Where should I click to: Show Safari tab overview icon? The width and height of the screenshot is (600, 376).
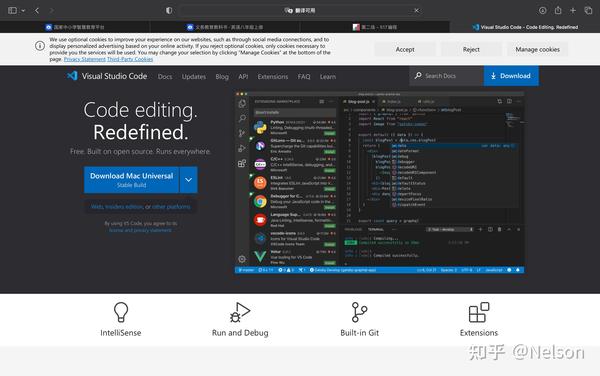pos(588,10)
